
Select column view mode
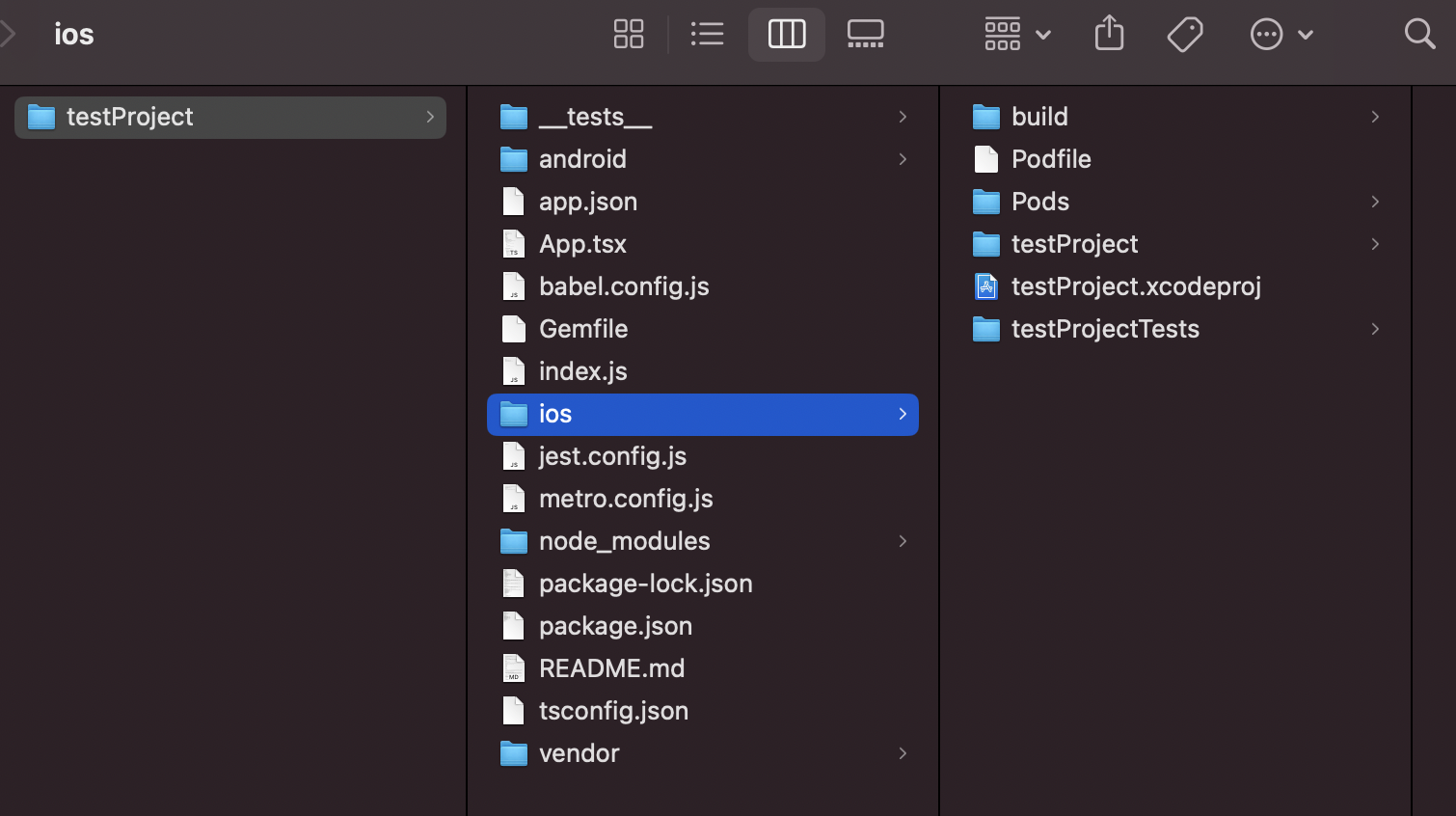point(787,35)
